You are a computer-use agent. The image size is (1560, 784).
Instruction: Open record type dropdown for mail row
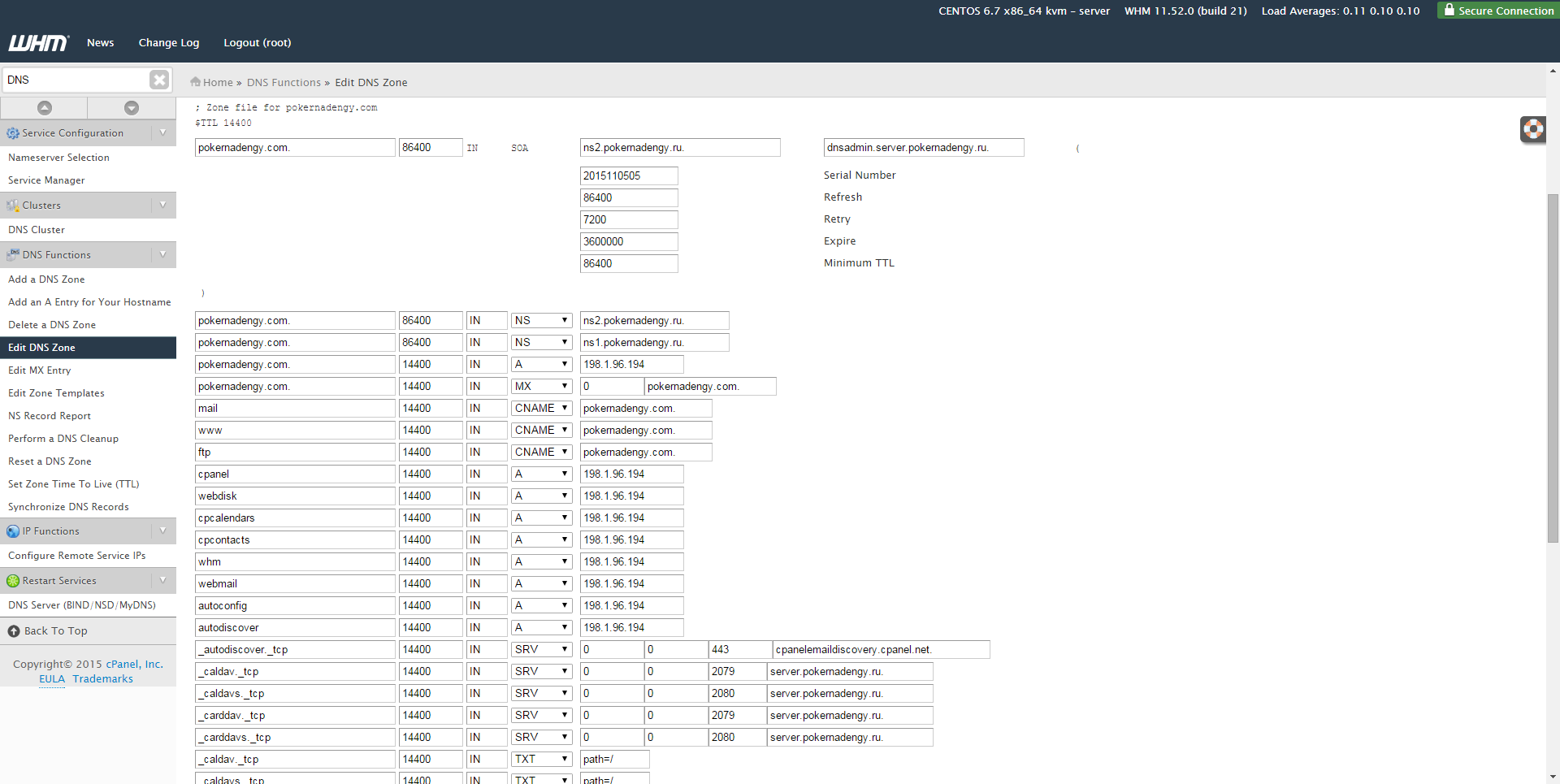541,409
